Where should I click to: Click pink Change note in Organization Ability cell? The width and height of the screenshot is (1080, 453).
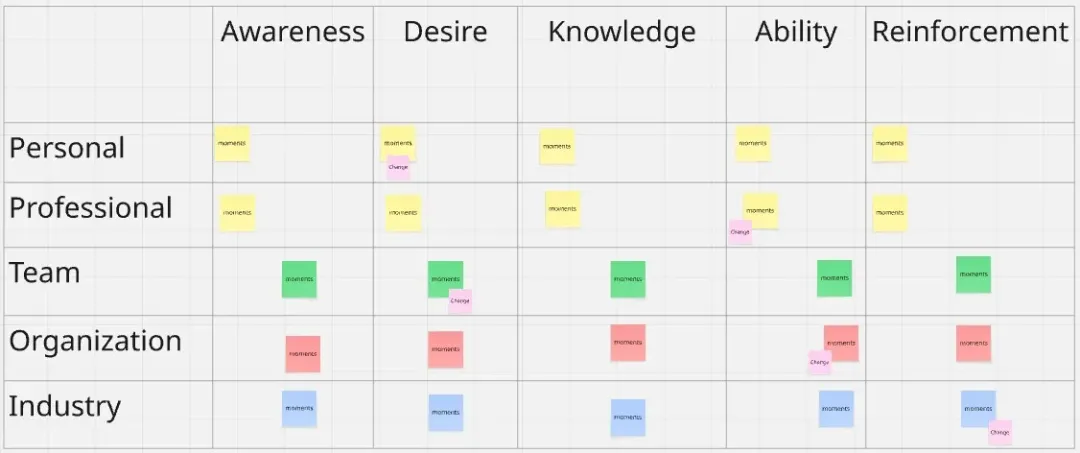tap(819, 363)
